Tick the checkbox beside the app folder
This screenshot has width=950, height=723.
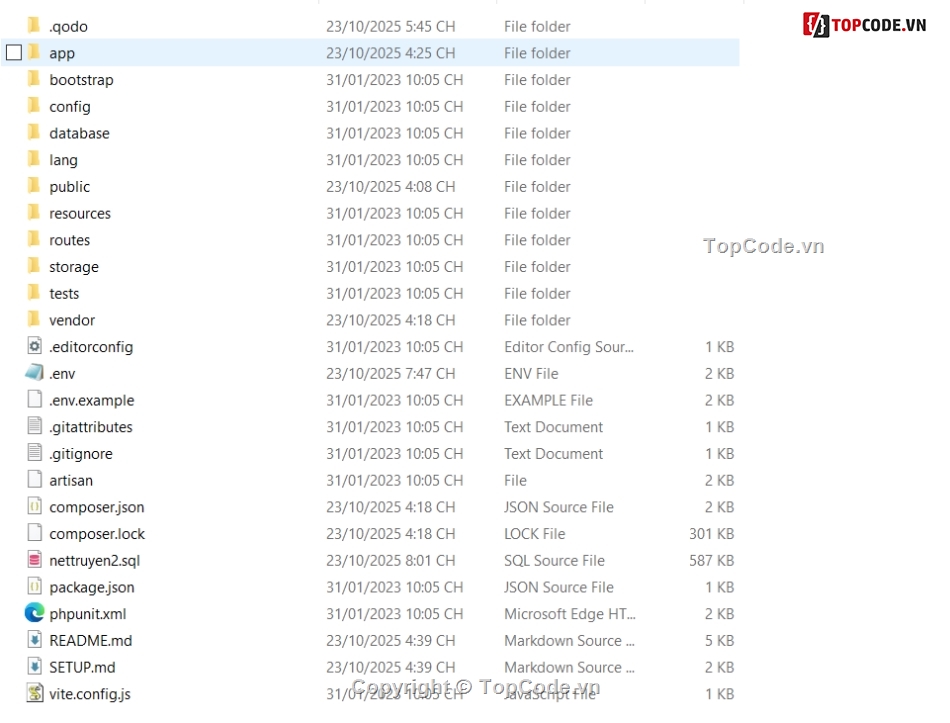coord(14,53)
